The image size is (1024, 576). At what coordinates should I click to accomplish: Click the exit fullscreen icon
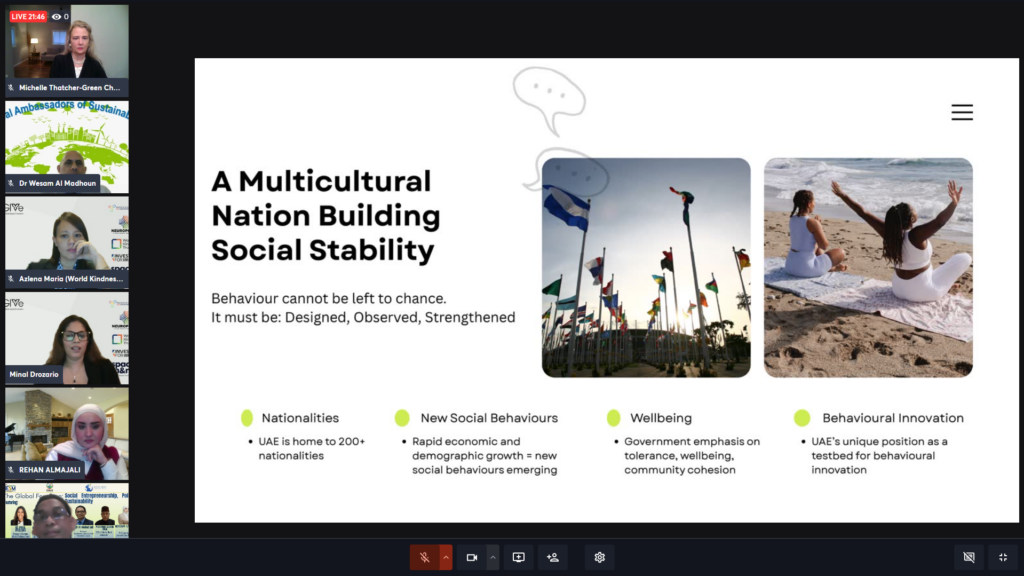coord(1003,557)
